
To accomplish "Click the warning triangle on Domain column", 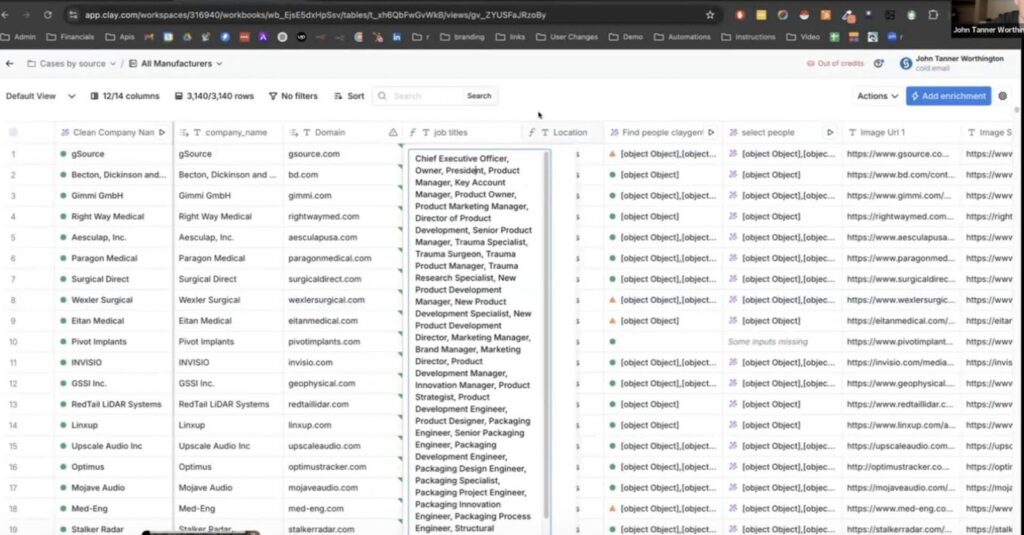I will 393,132.
